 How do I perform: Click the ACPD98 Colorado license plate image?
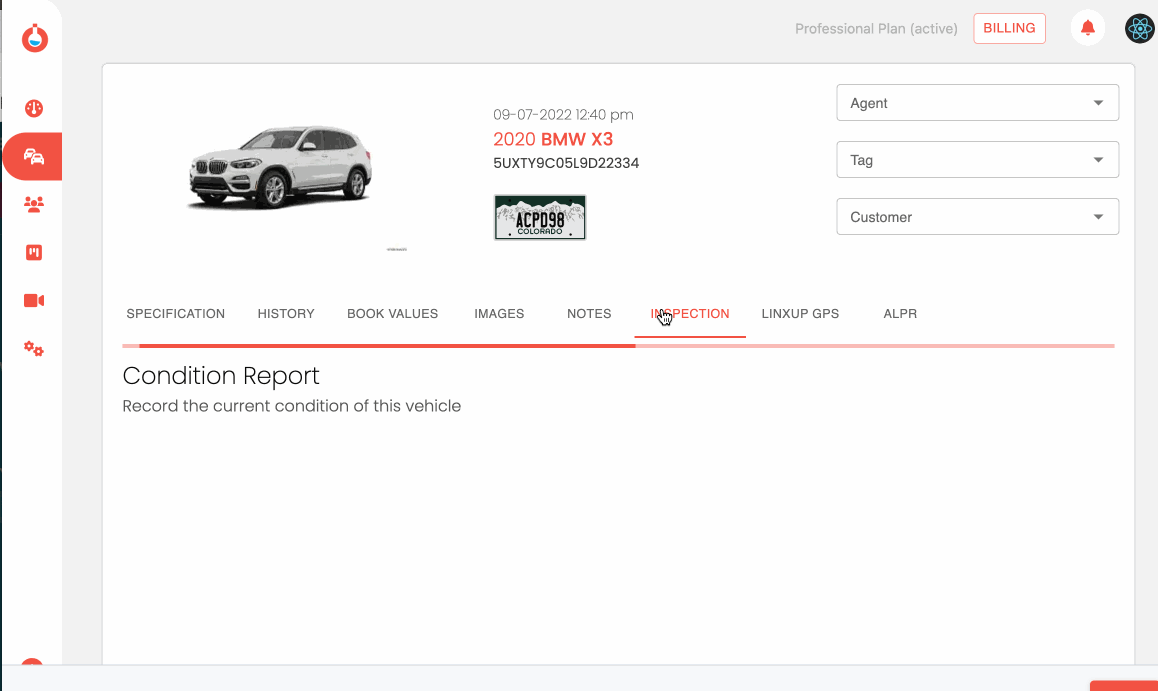click(540, 217)
